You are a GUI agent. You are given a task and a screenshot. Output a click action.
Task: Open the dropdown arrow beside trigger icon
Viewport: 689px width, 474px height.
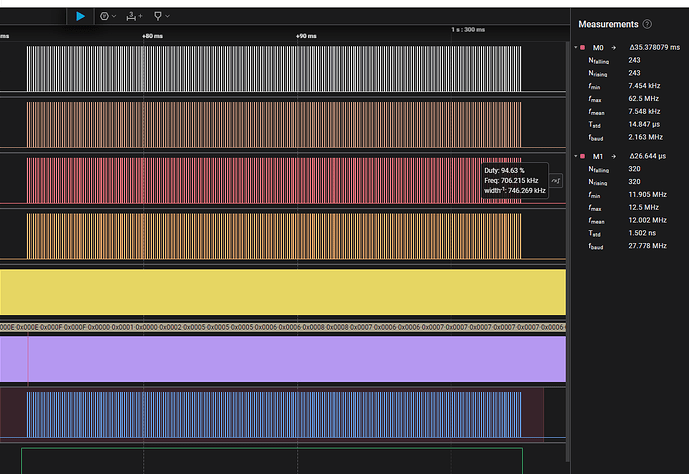(x=114, y=17)
